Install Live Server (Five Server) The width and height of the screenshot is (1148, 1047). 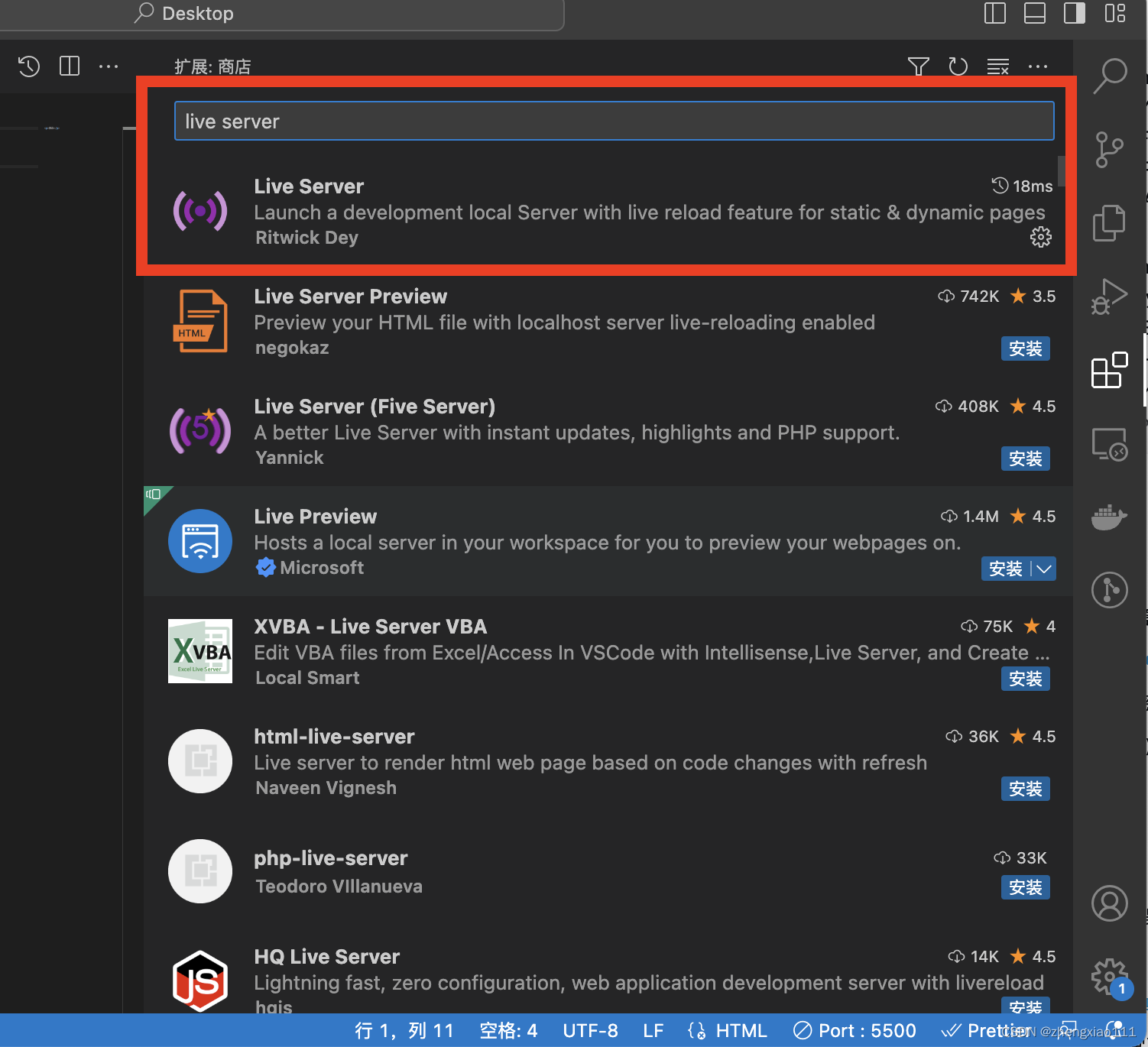point(1026,459)
